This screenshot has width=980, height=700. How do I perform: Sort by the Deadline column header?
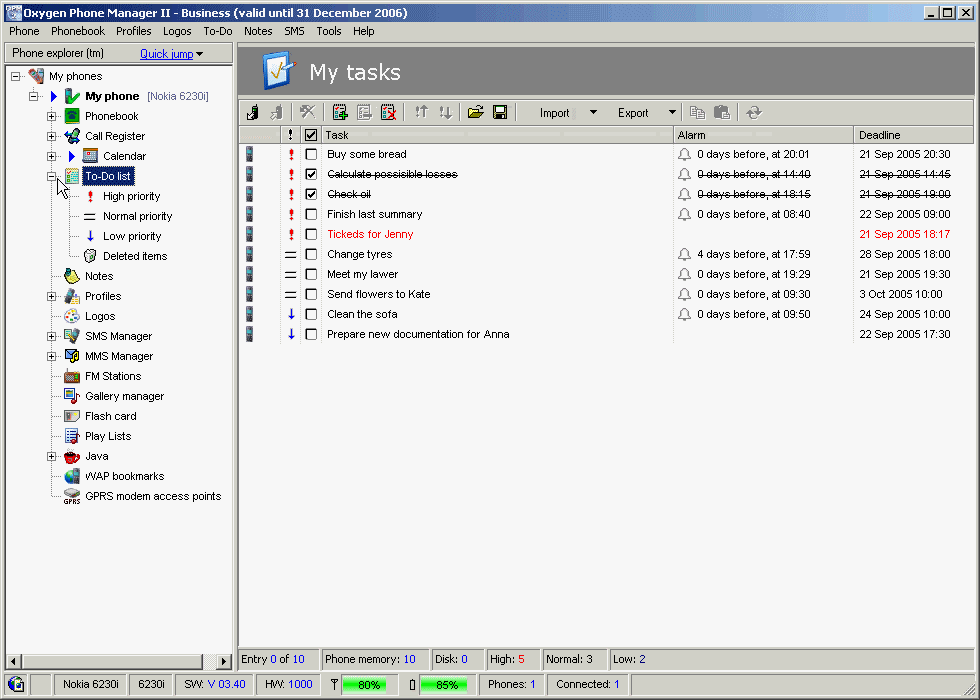(914, 135)
